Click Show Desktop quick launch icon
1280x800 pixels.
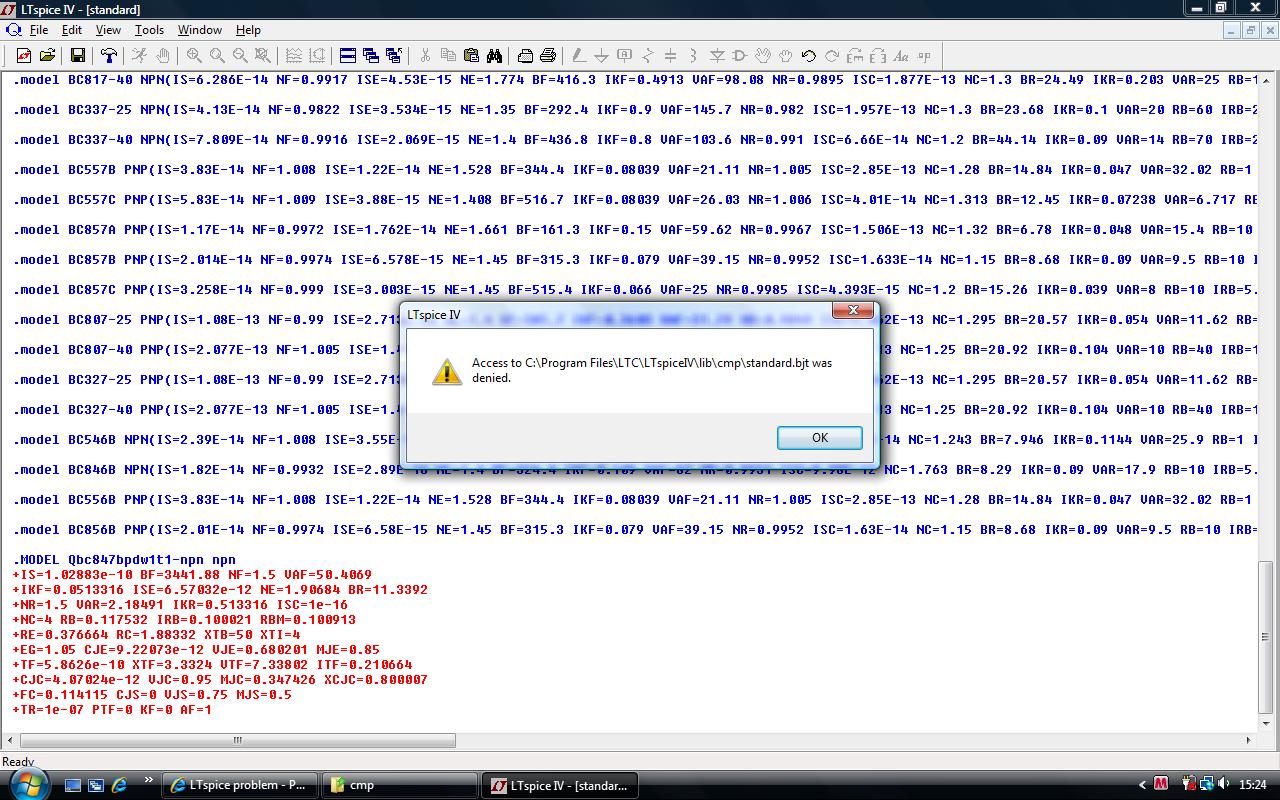point(73,785)
